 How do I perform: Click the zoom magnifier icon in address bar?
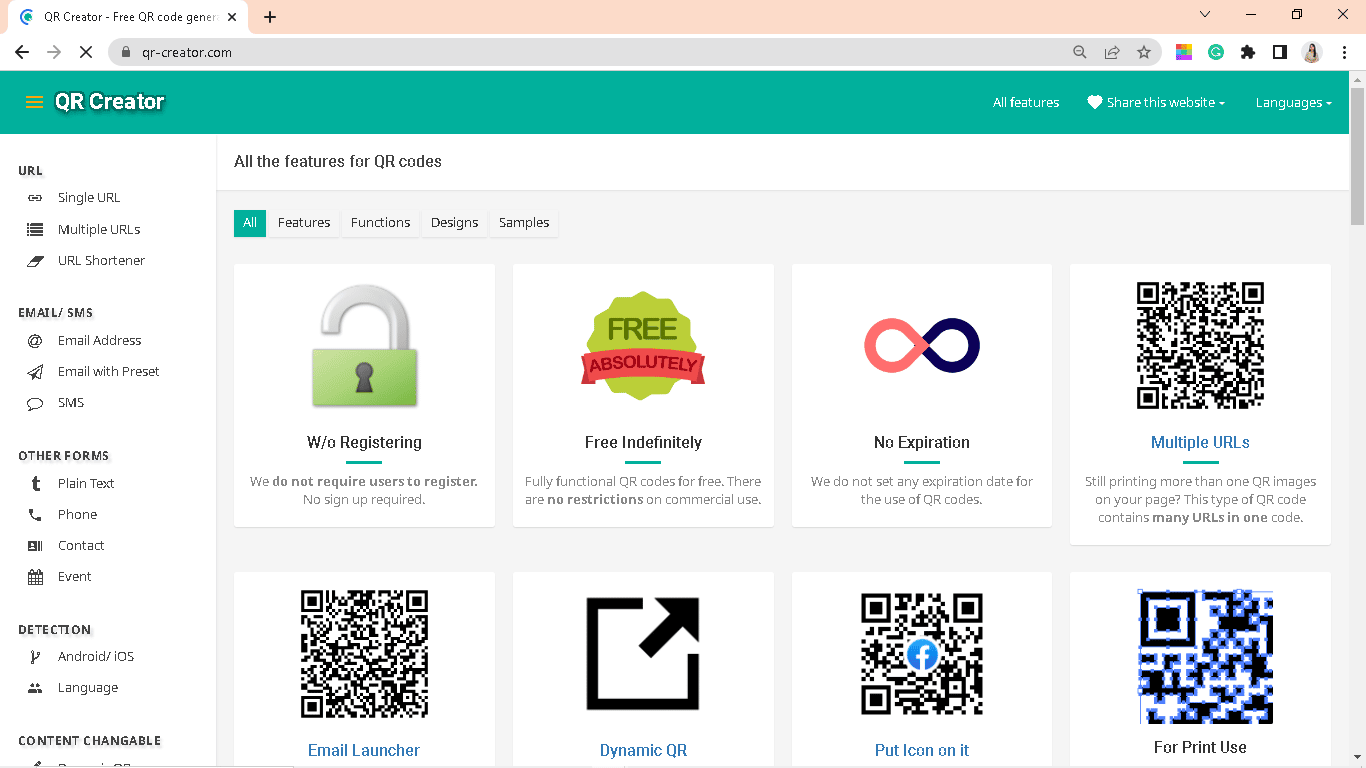click(1080, 52)
